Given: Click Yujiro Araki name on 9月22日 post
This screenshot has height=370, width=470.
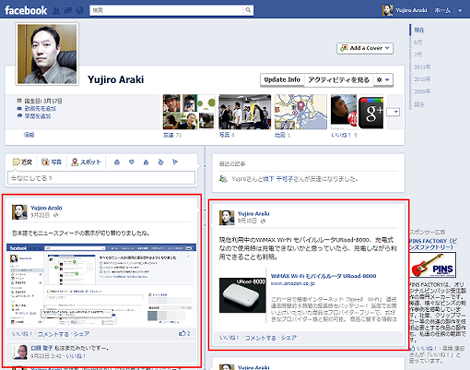Looking at the screenshot, I should pyautogui.click(x=46, y=208).
